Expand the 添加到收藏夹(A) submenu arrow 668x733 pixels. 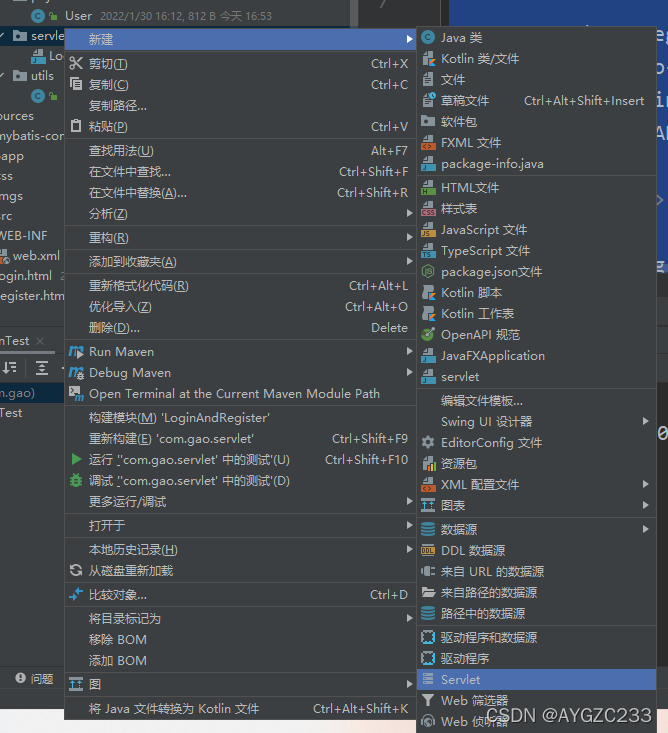[x=409, y=261]
